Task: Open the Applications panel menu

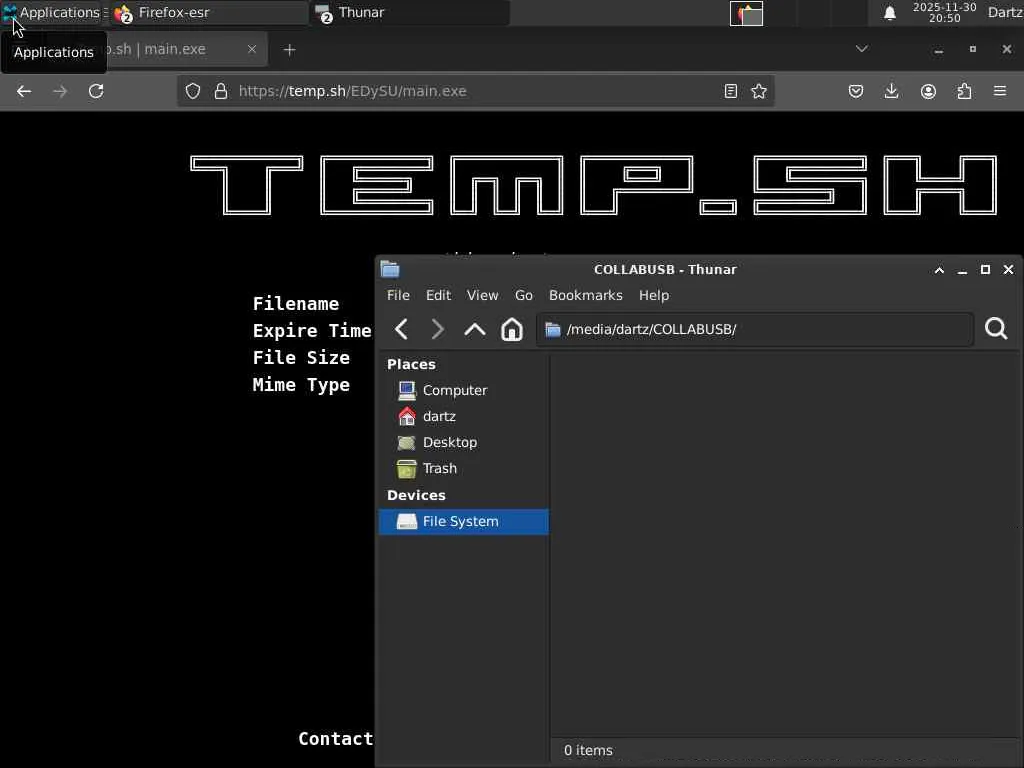Action: coord(54,12)
